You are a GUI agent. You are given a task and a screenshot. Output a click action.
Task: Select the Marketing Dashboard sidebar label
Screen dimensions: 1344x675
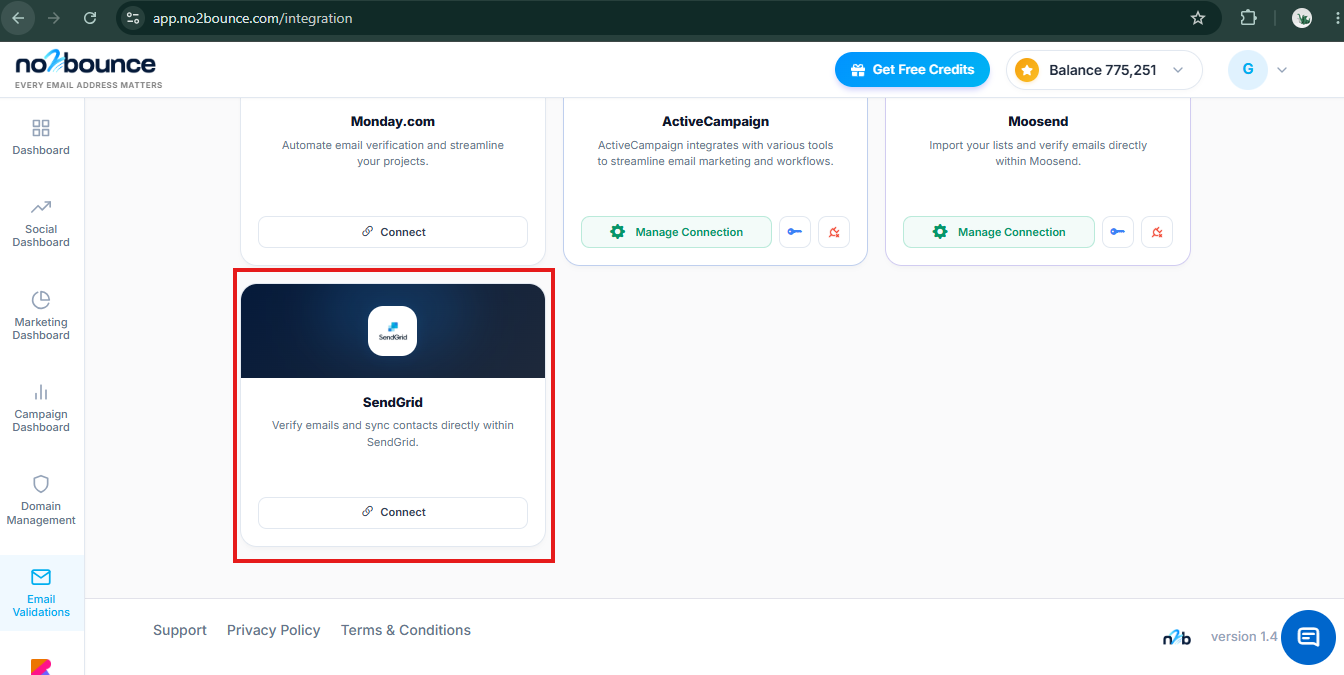(x=41, y=329)
